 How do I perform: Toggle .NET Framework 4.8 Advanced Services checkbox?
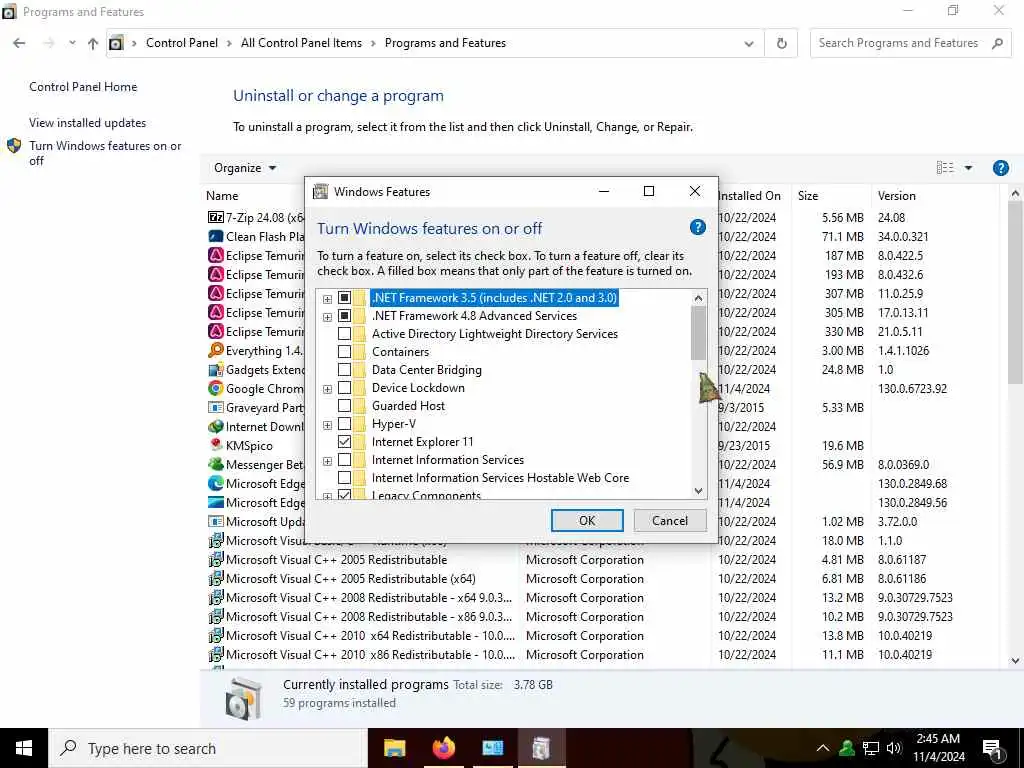[x=344, y=316]
